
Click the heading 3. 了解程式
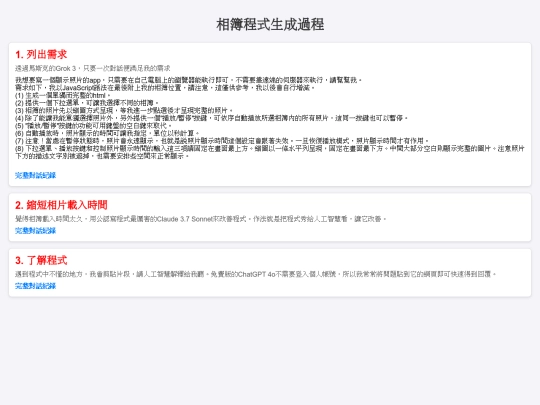pos(41,260)
